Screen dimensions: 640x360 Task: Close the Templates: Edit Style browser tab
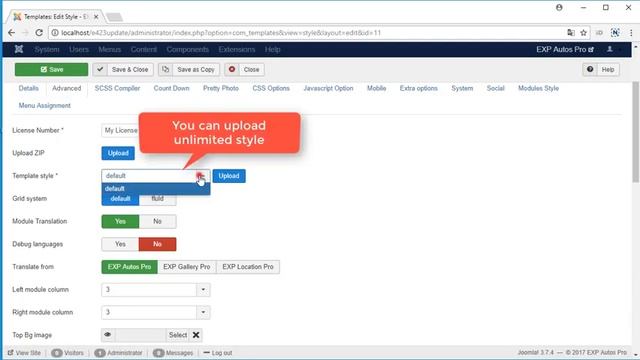[96, 17]
